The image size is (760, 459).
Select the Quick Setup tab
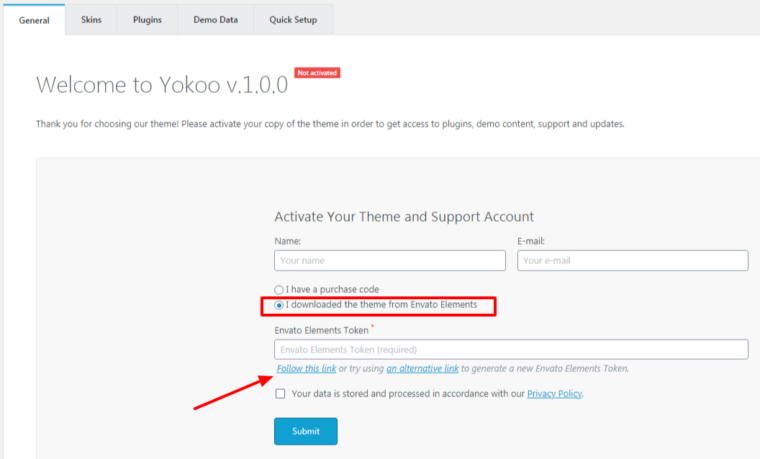coord(293,20)
